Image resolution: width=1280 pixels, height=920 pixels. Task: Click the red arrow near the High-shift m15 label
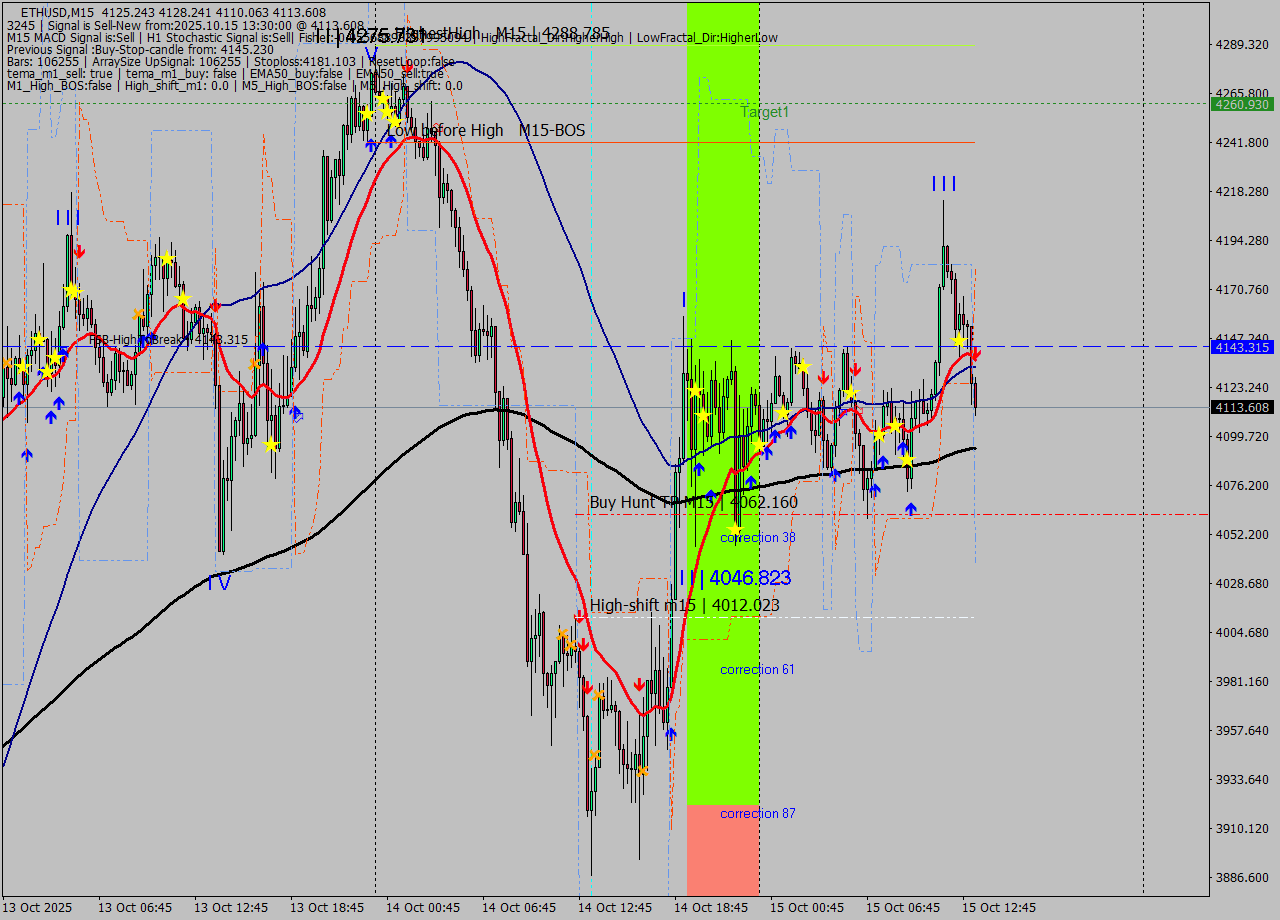[x=580, y=617]
